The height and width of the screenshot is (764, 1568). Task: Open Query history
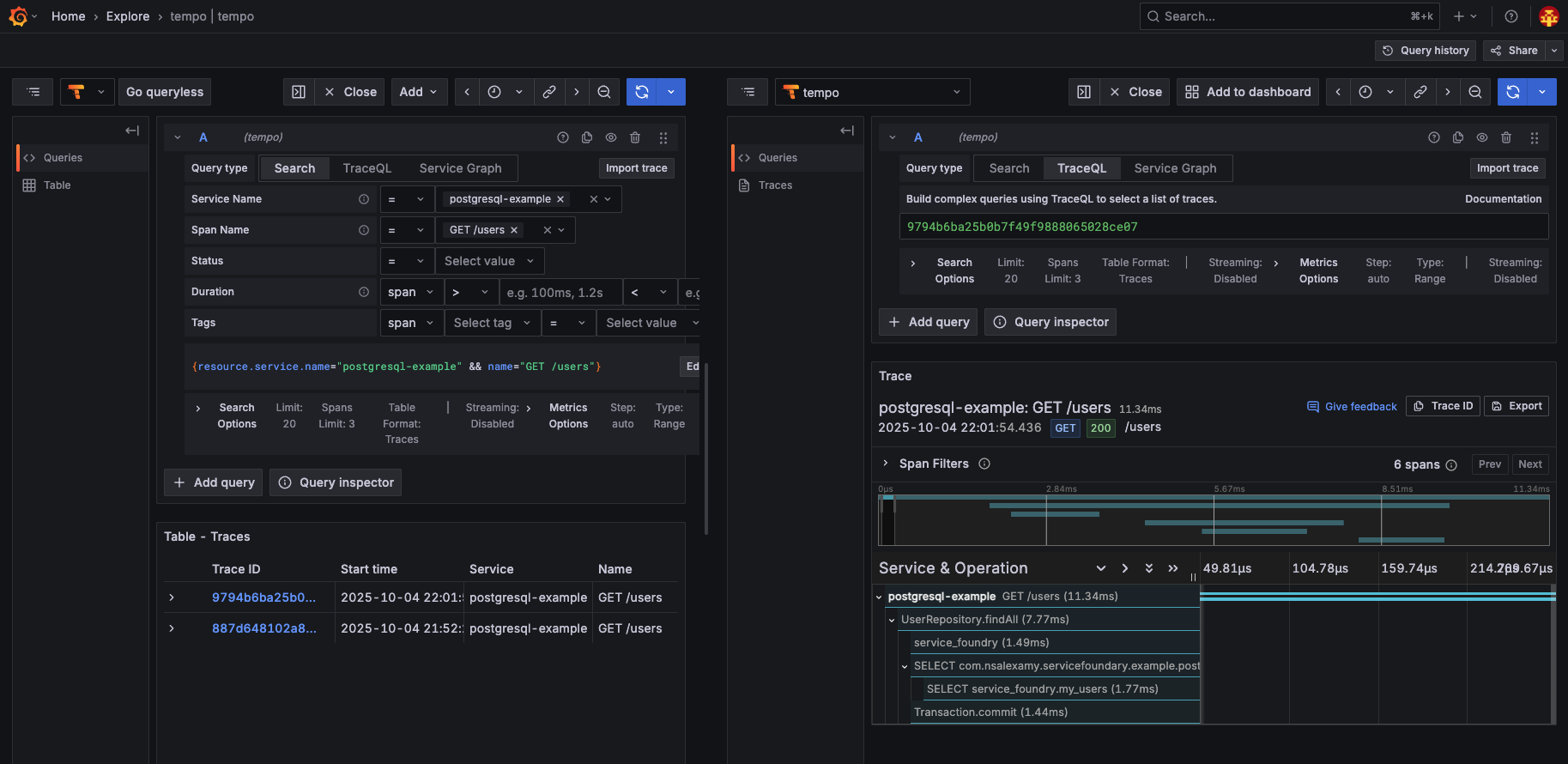point(1426,51)
